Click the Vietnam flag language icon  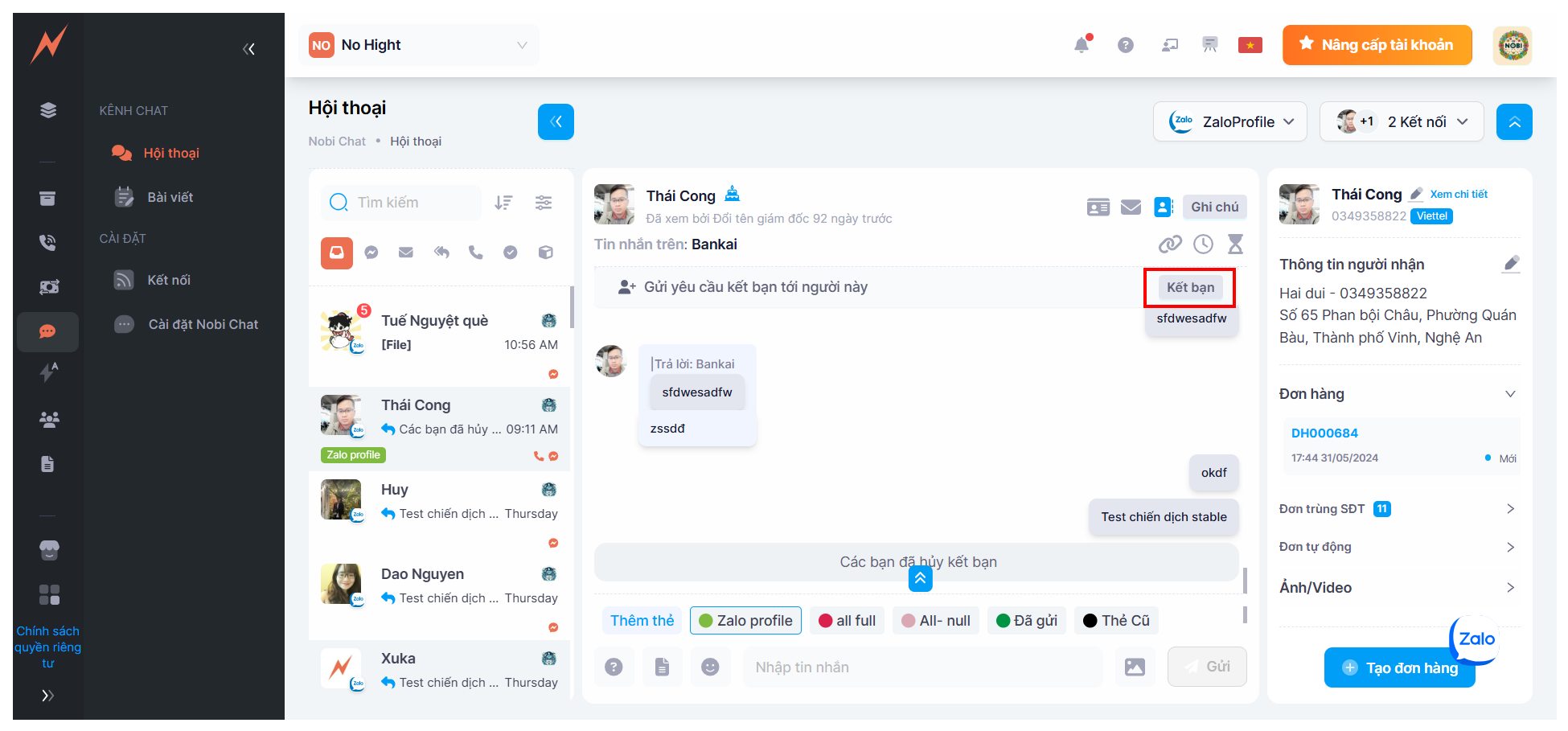[1250, 45]
